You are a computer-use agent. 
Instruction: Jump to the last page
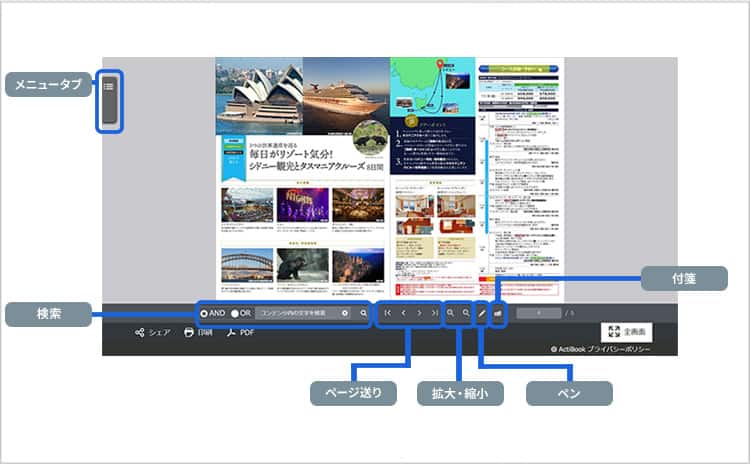(x=434, y=313)
